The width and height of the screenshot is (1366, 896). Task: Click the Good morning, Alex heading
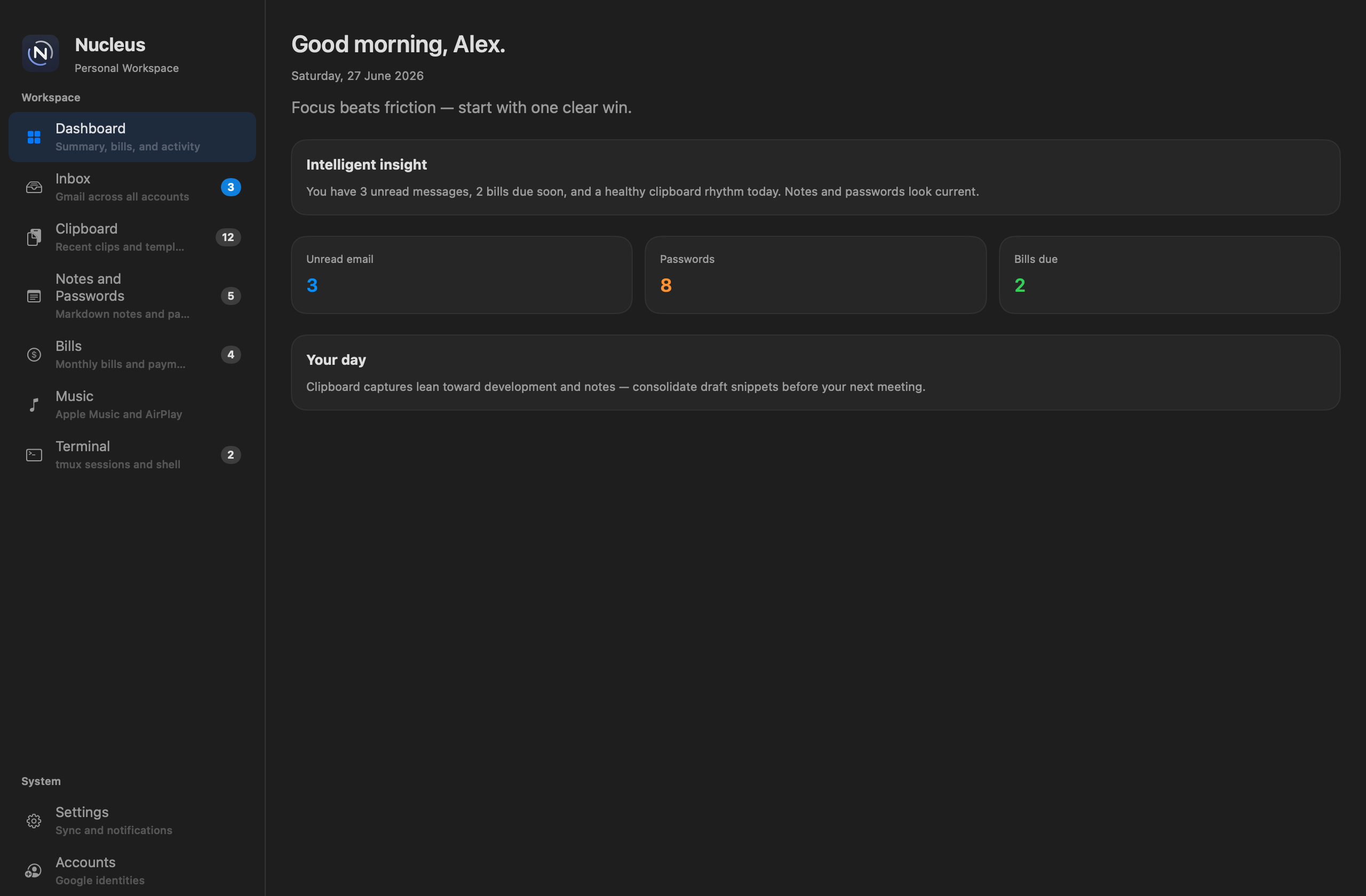[398, 44]
